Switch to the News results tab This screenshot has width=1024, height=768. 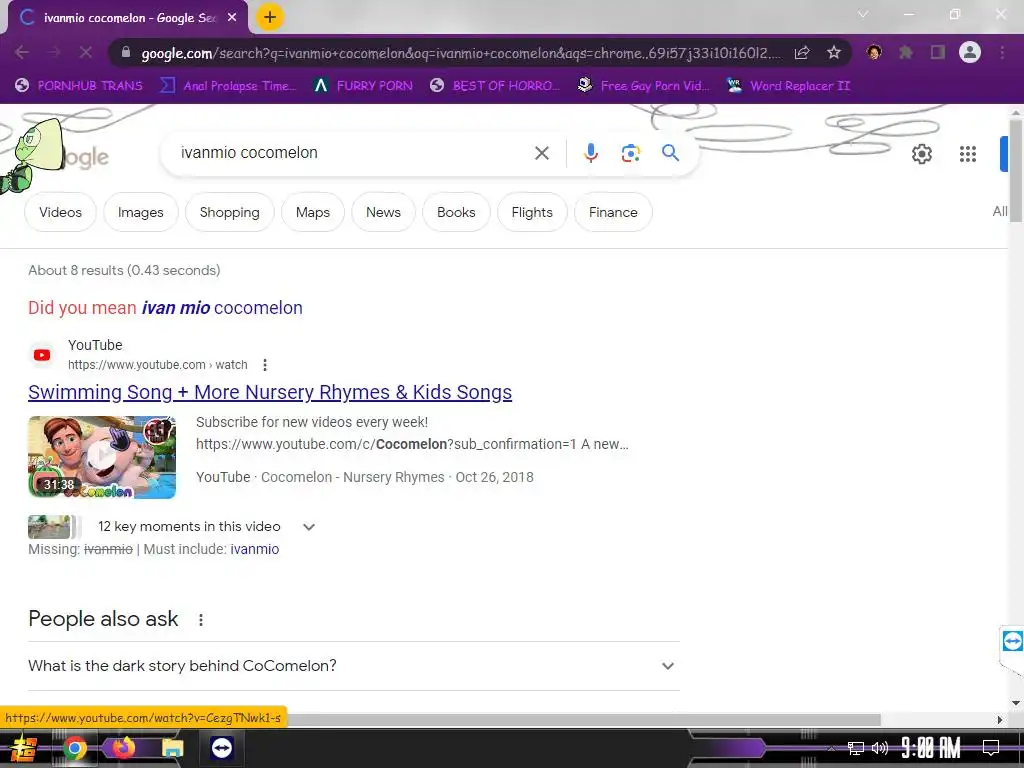(x=383, y=212)
